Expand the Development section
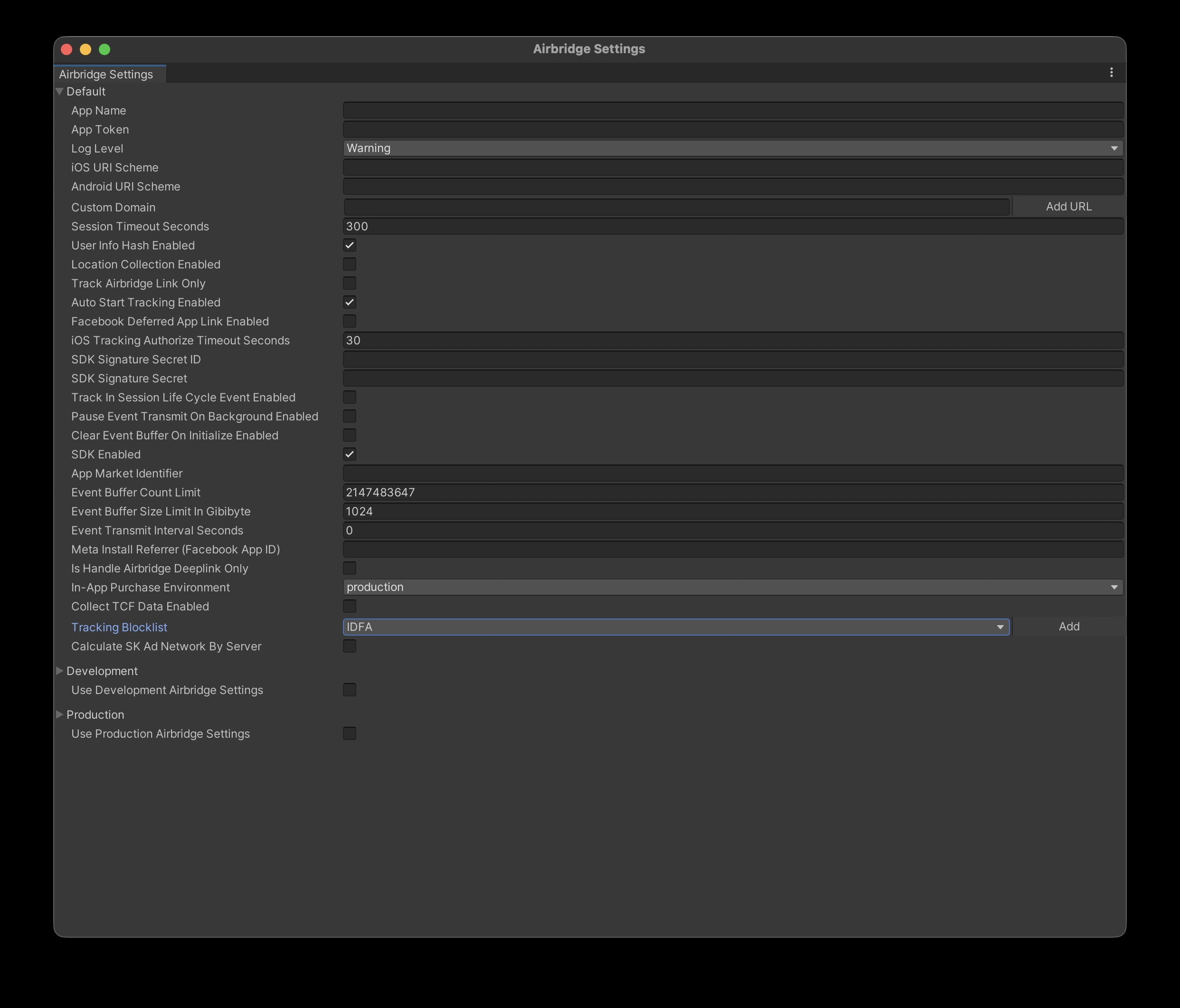The height and width of the screenshot is (1008, 1180). coord(59,671)
